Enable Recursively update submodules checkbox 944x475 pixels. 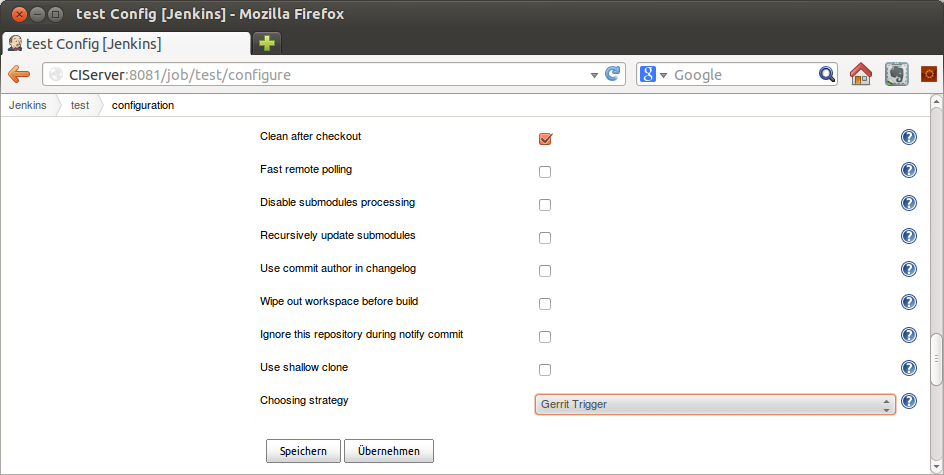click(x=545, y=238)
